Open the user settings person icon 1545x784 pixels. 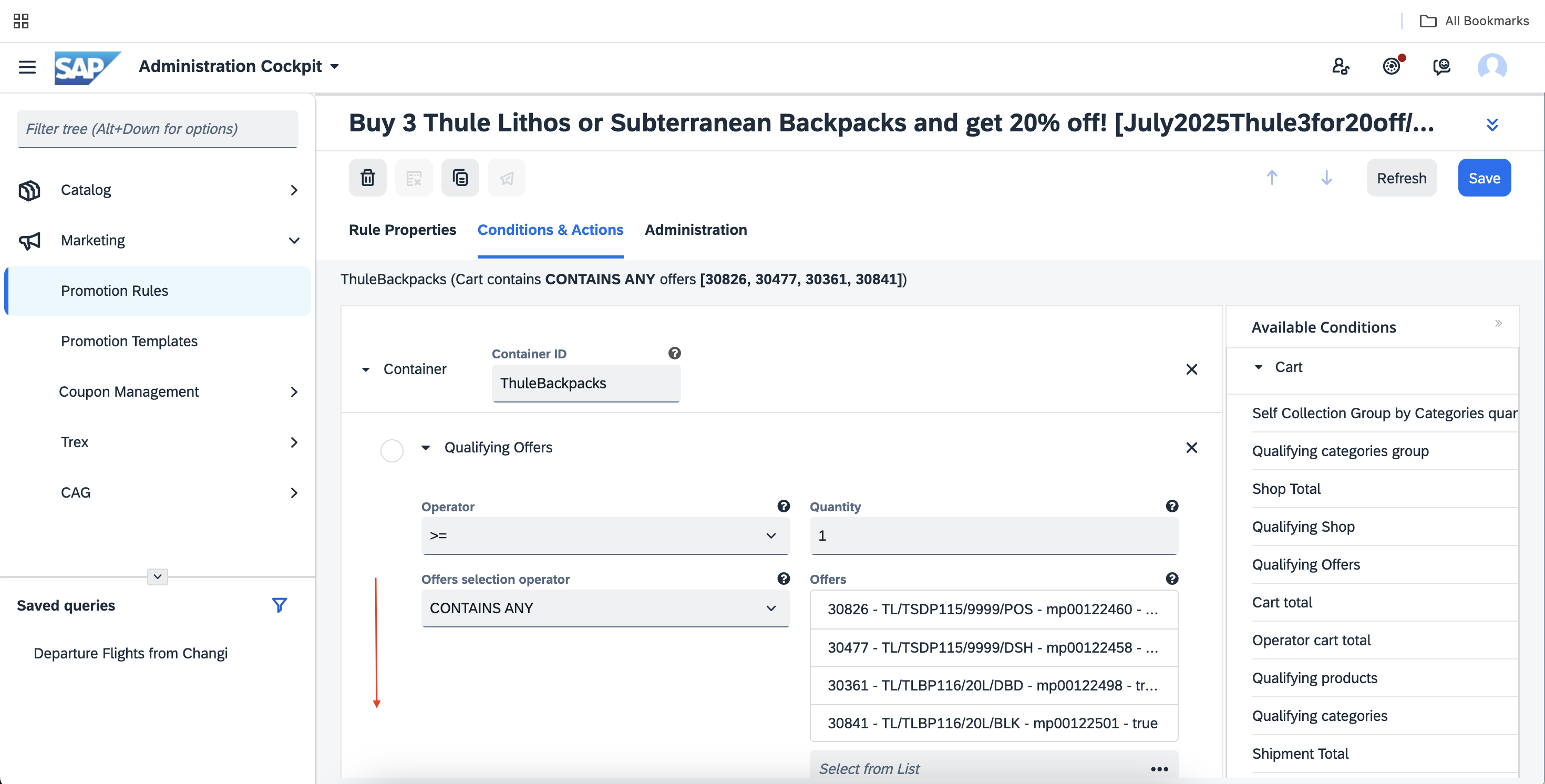click(1341, 66)
